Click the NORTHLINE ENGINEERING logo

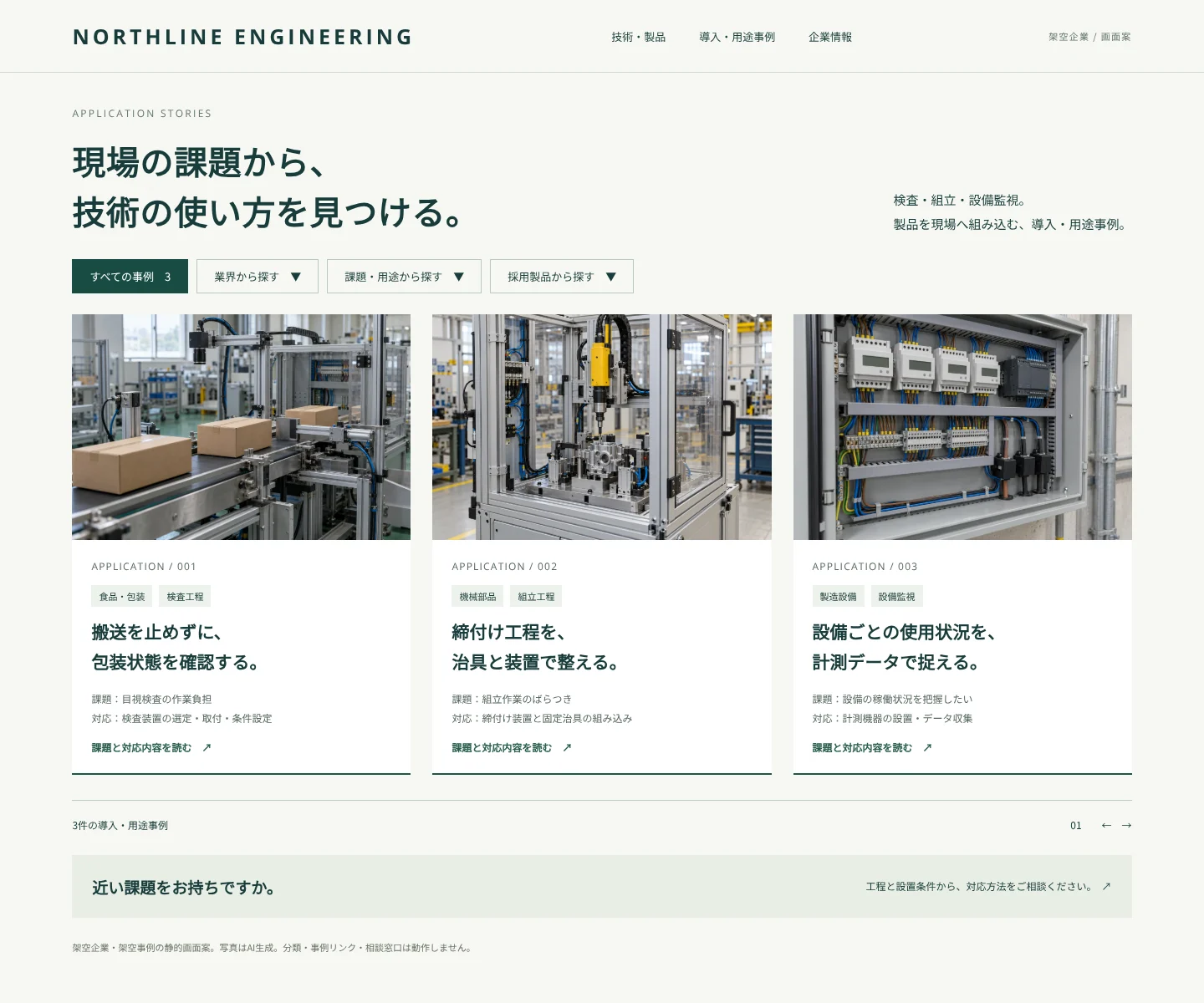pyautogui.click(x=242, y=37)
